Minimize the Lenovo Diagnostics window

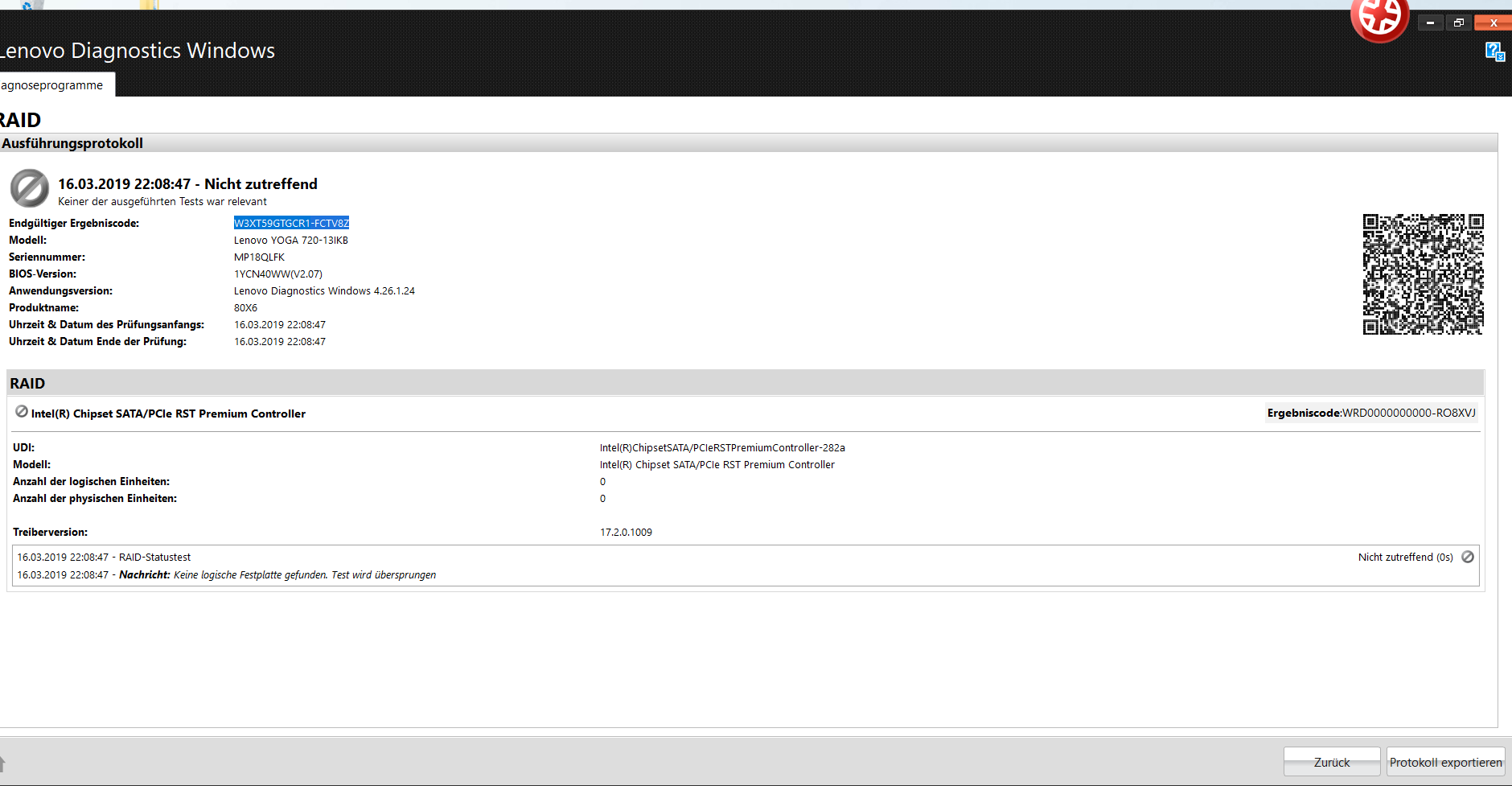tap(1430, 23)
